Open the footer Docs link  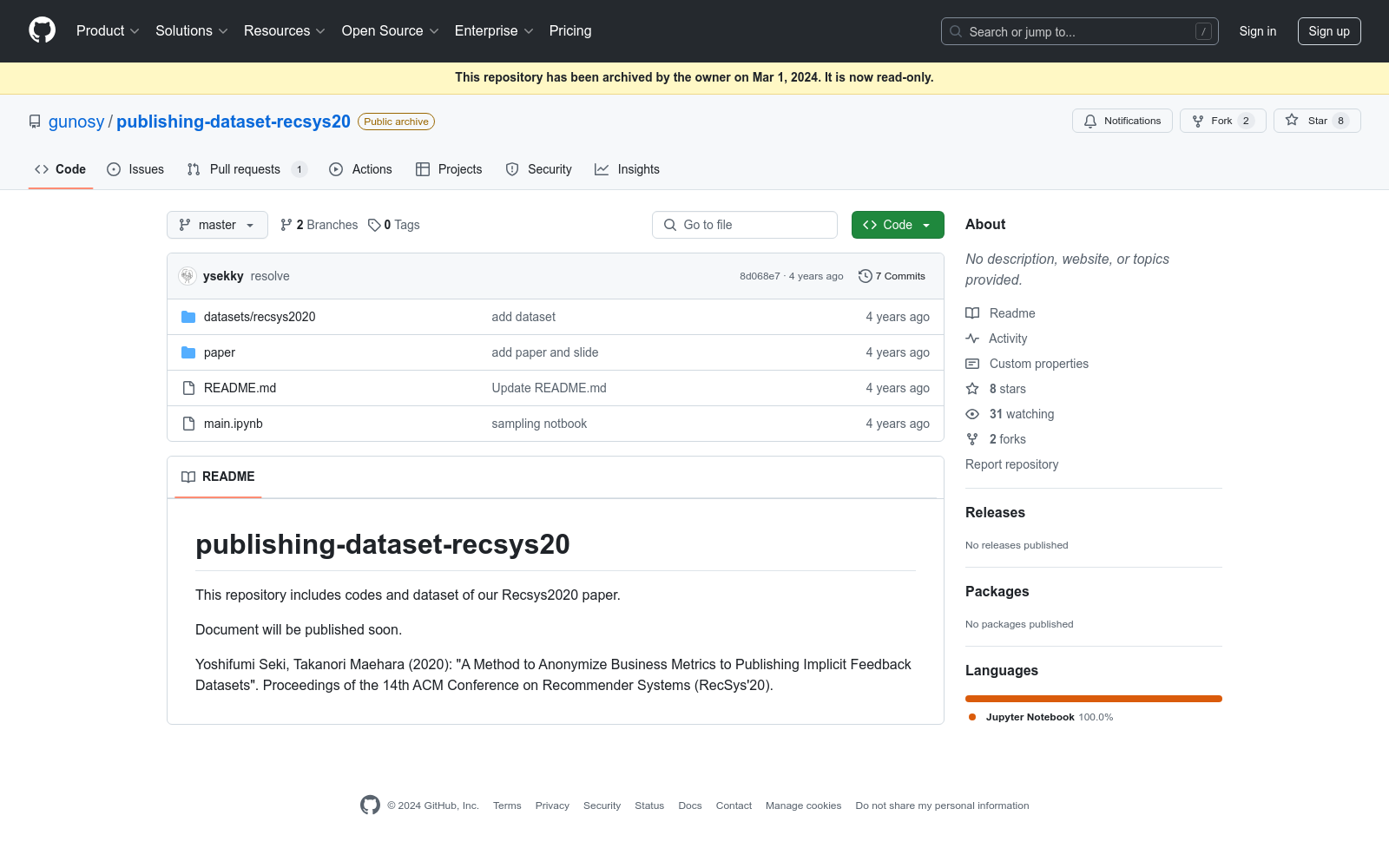(x=690, y=806)
